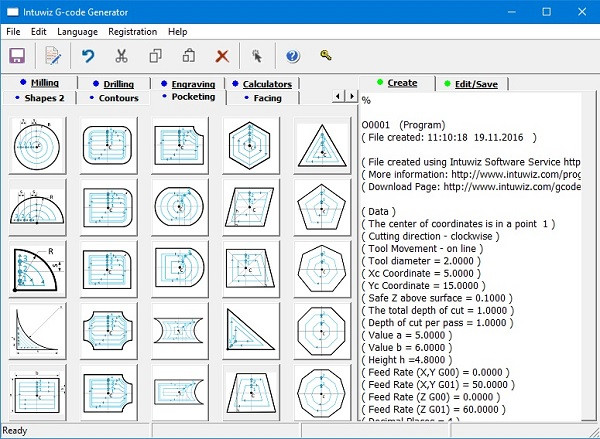The height and width of the screenshot is (439, 600).
Task: Click the 'Height h =4.8000' line
Action: point(406,360)
